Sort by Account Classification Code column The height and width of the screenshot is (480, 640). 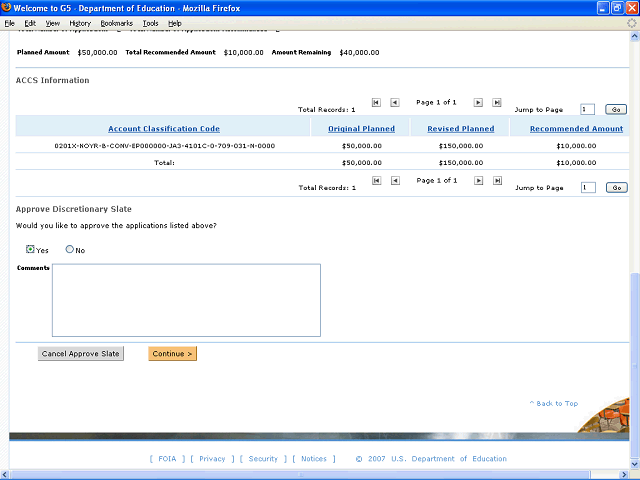pyautogui.click(x=164, y=128)
